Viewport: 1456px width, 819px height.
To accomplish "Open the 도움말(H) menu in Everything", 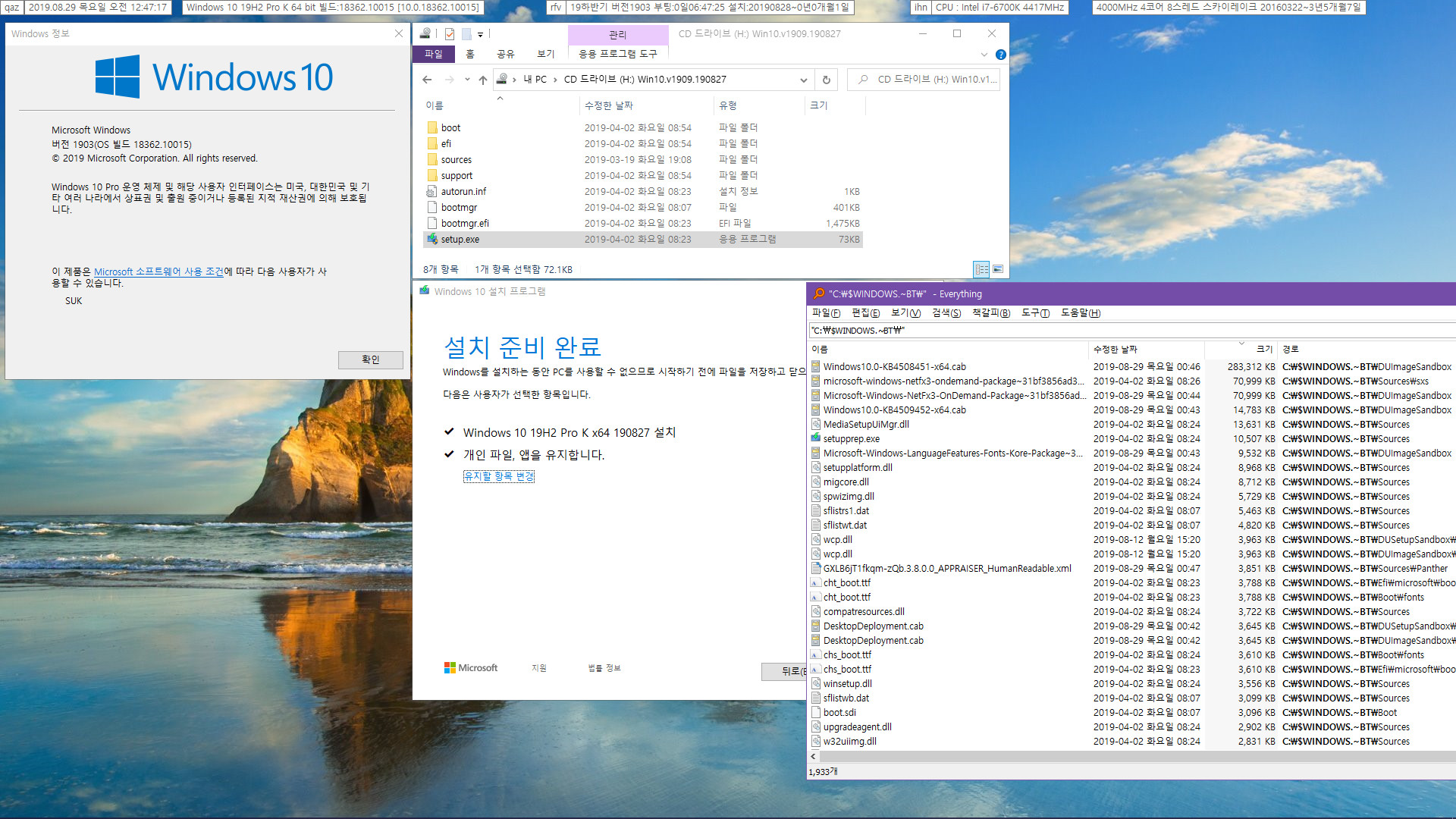I will pos(1081,313).
